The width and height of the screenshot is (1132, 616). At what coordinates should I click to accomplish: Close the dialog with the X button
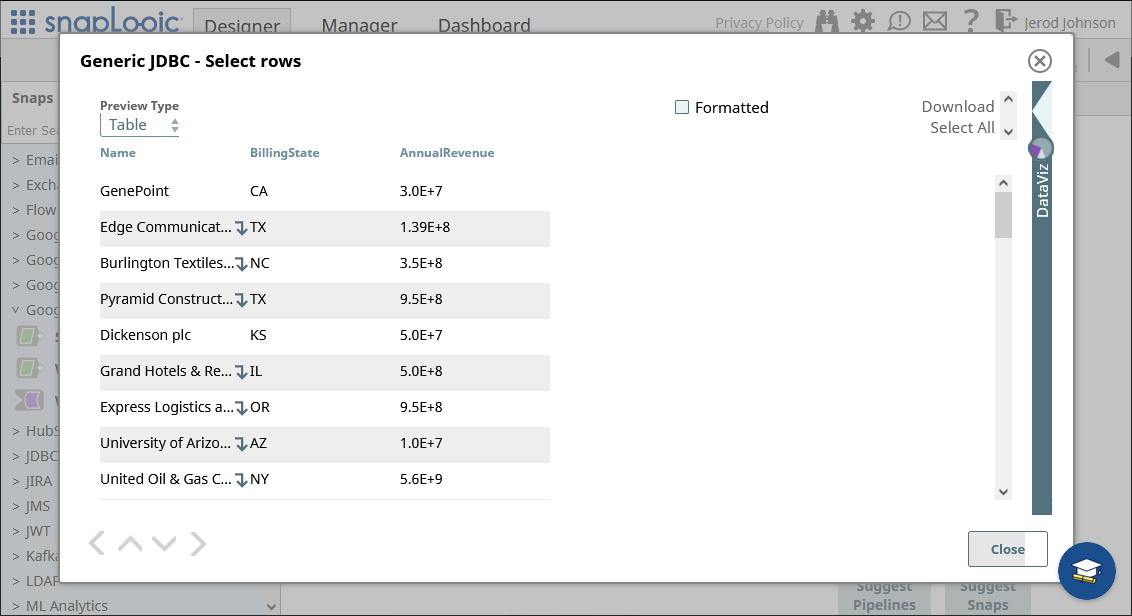(x=1040, y=61)
